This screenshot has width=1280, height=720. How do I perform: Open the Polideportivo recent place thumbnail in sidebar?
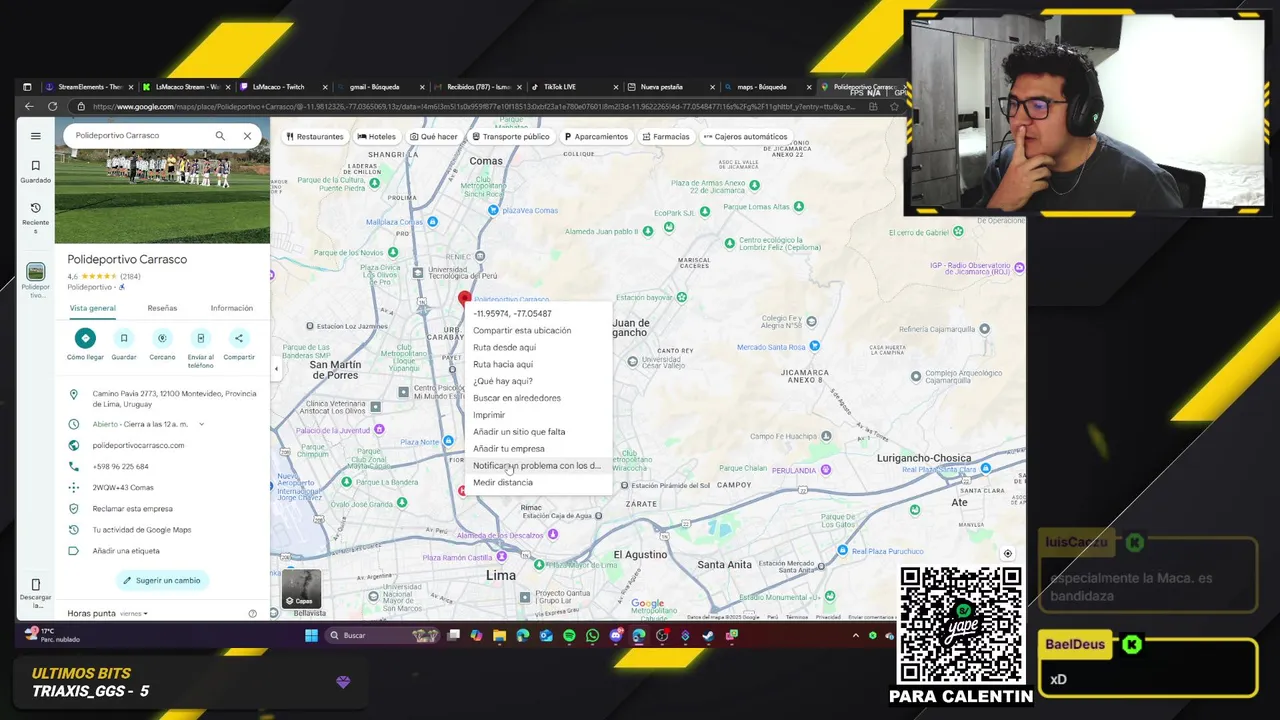coord(35,272)
